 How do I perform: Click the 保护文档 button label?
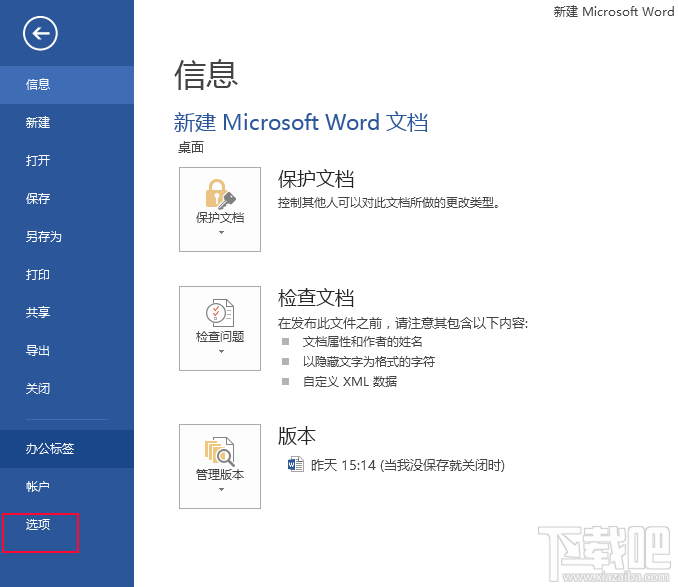220,217
